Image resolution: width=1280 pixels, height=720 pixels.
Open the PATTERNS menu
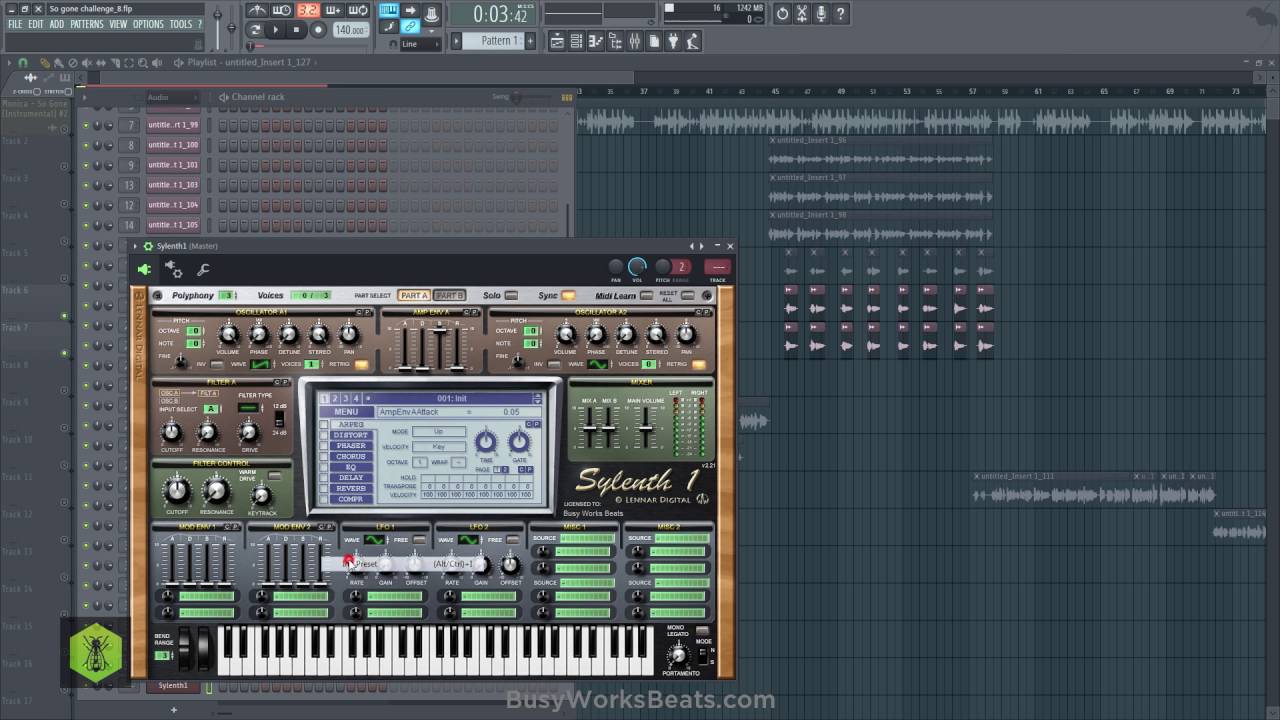click(86, 24)
